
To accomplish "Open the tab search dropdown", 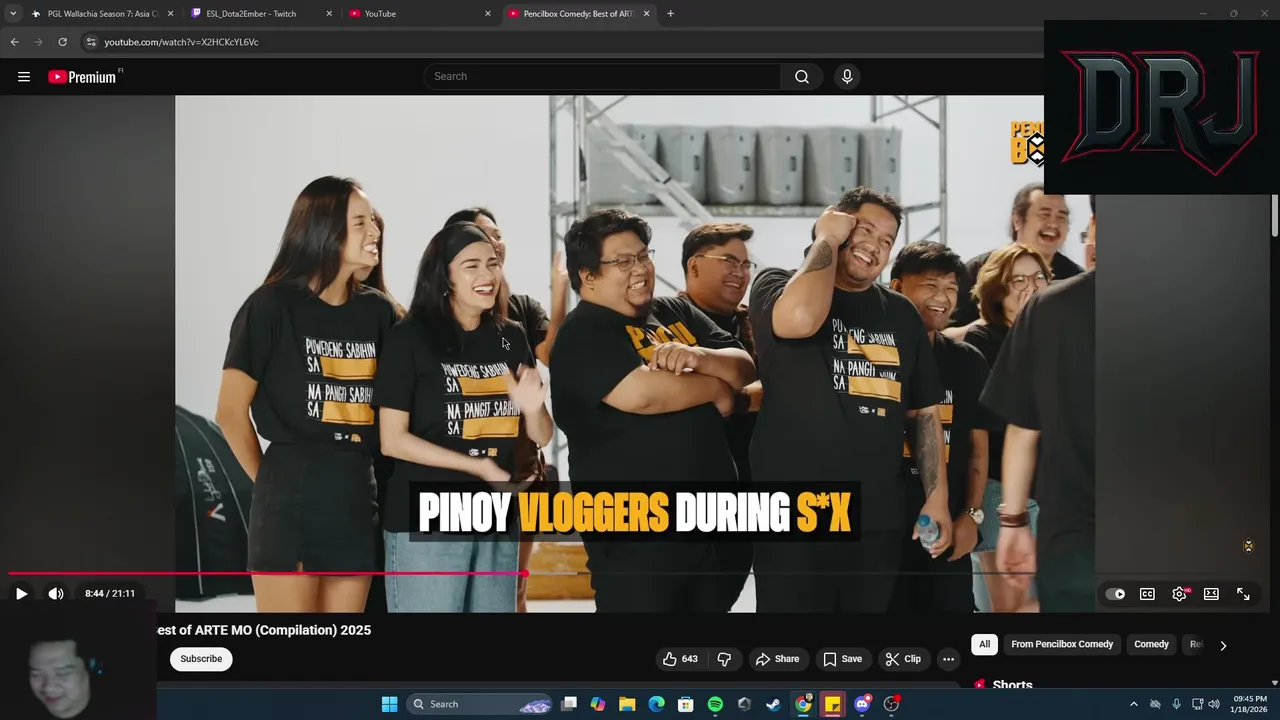I will pyautogui.click(x=13, y=14).
